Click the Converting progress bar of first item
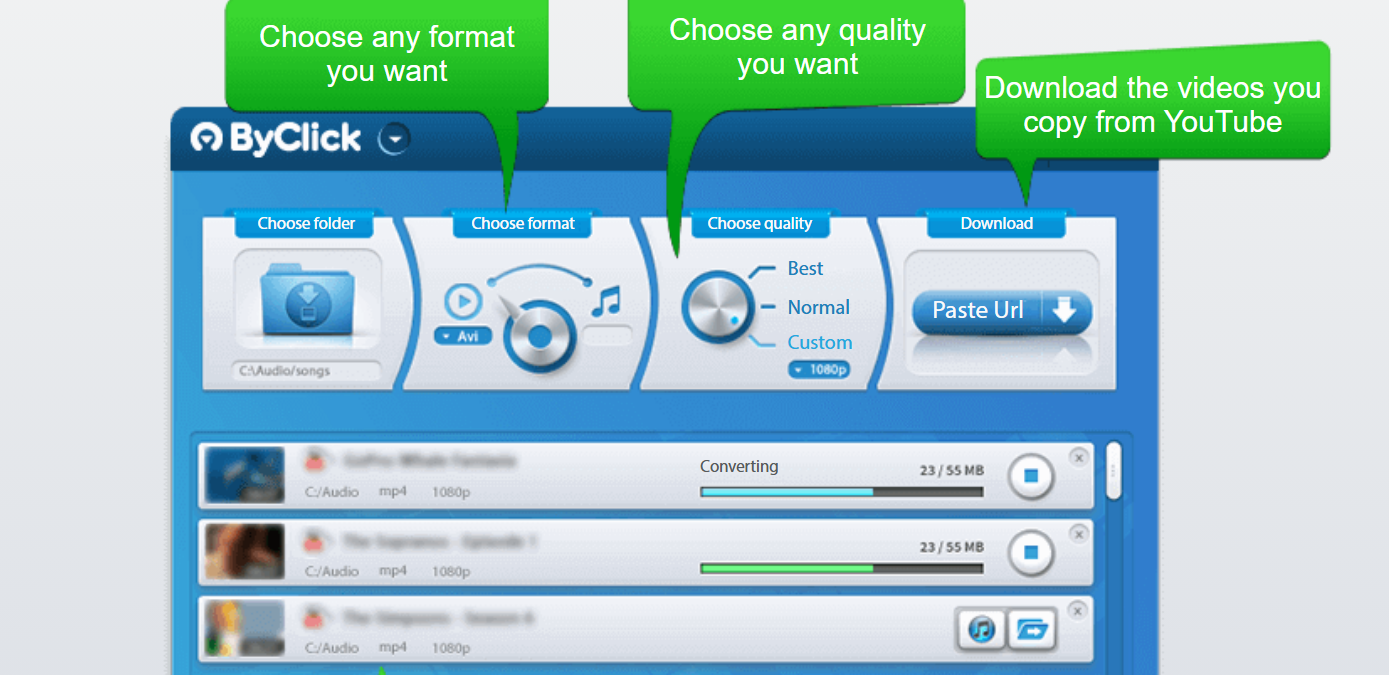Screen dimensions: 1389x675 pos(841,491)
